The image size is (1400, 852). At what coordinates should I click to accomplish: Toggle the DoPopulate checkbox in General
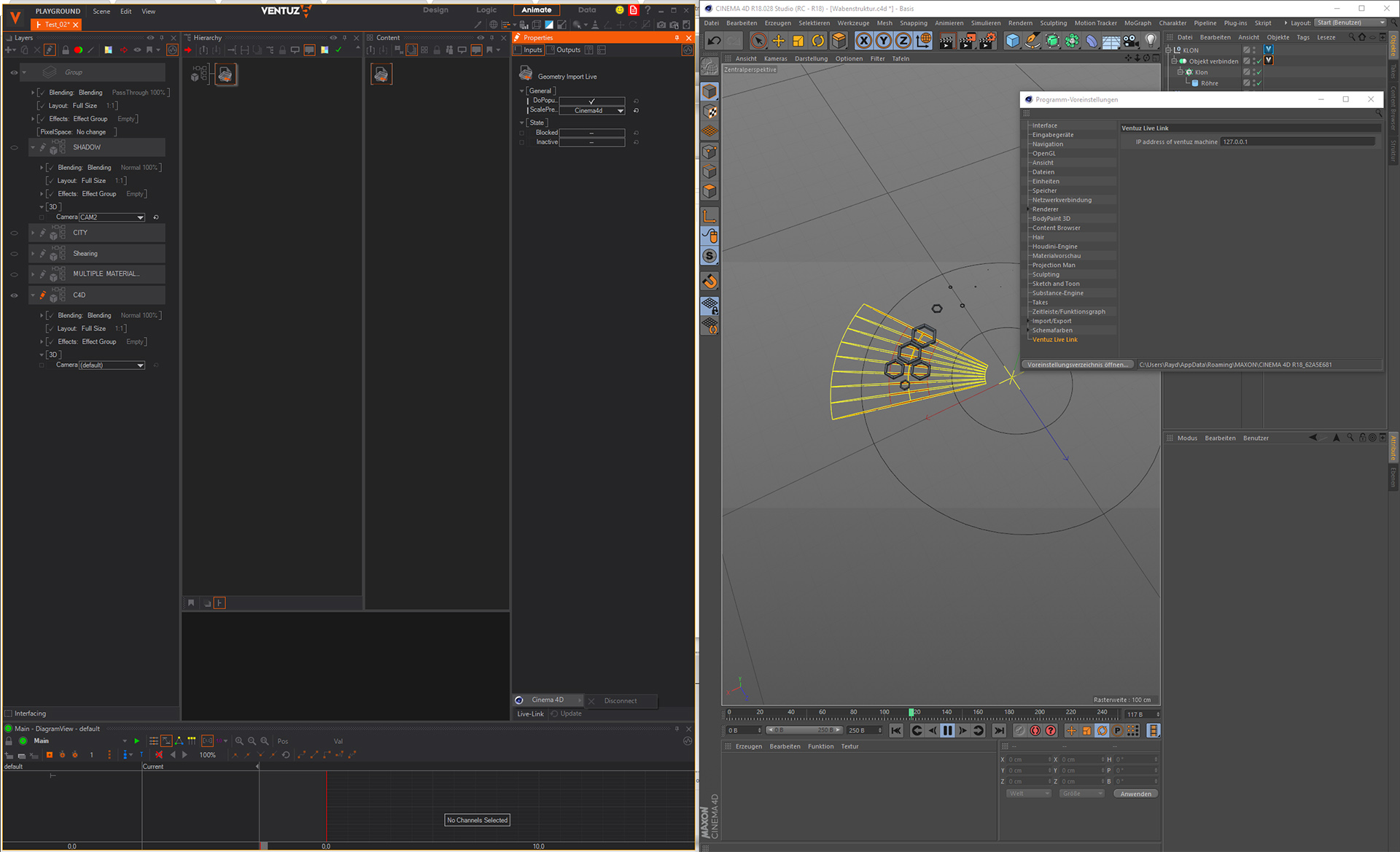pos(591,101)
